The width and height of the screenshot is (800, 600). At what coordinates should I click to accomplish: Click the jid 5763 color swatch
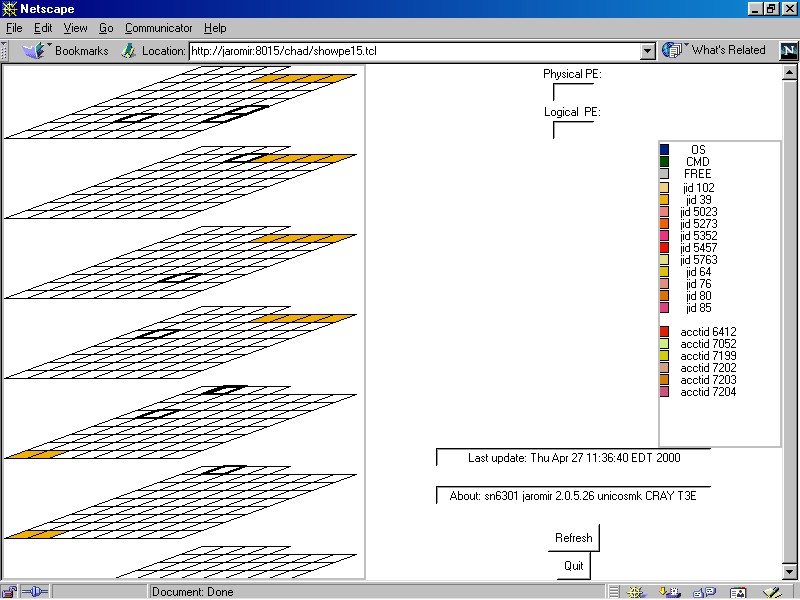click(664, 259)
